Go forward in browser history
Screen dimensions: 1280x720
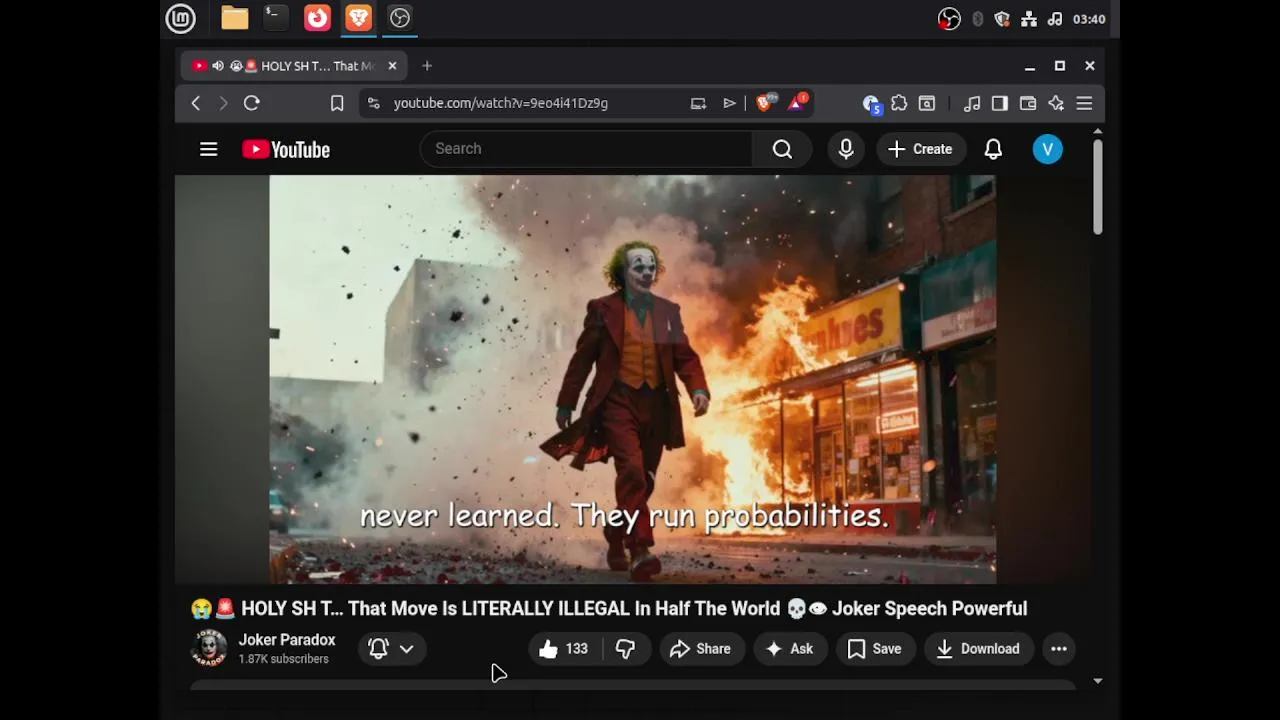coord(223,103)
